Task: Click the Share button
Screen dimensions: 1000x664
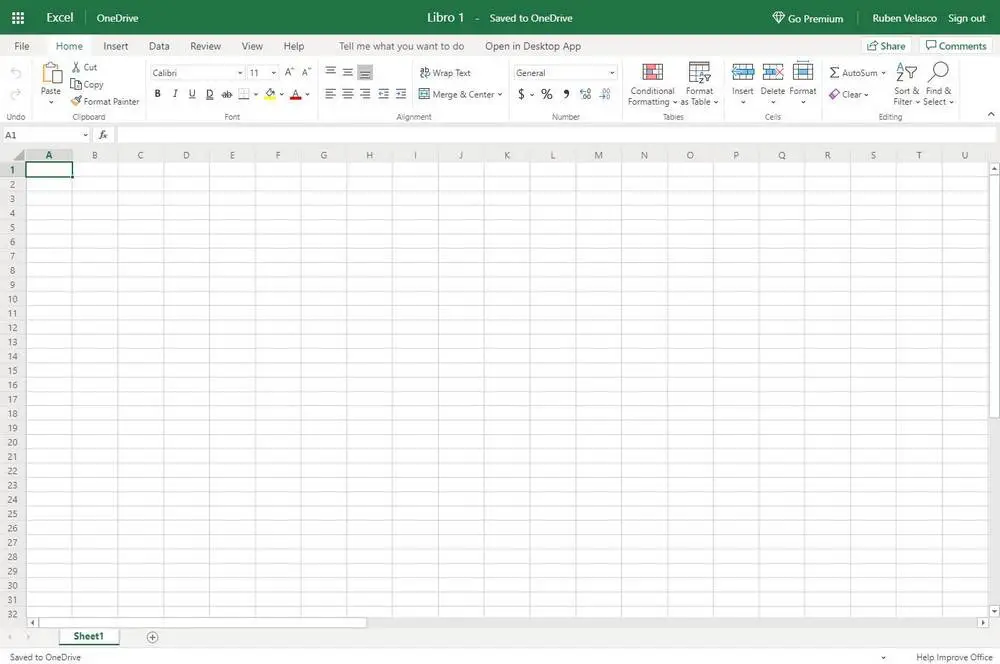Action: (886, 45)
